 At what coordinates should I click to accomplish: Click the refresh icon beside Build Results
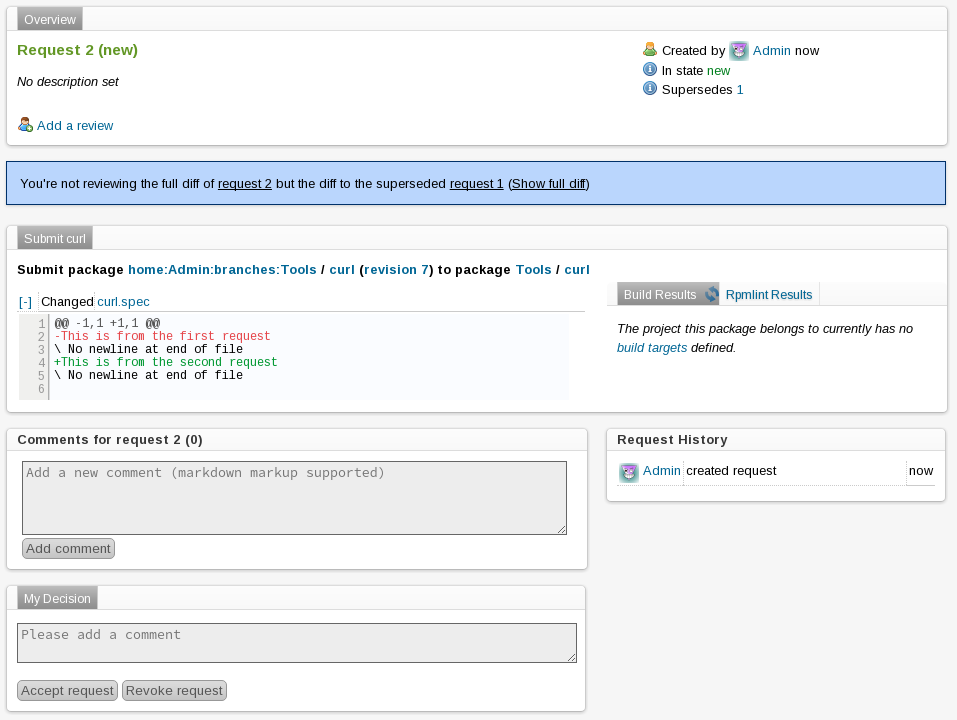click(x=712, y=294)
